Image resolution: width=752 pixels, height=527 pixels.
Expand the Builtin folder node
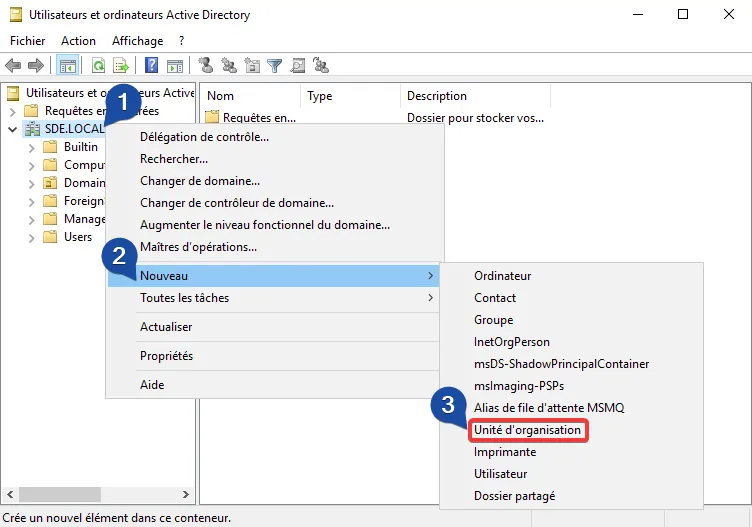coord(31,147)
